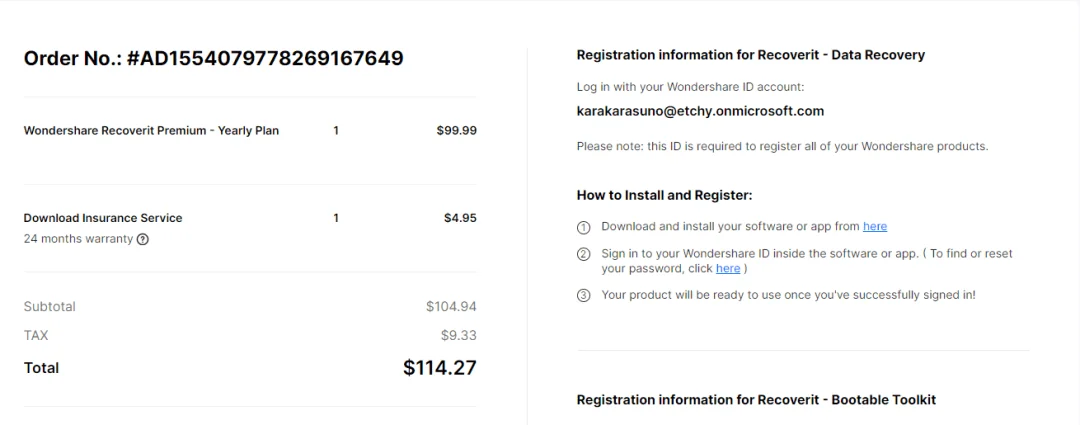Open the download software 'here' link
Image resolution: width=1080 pixels, height=425 pixels.
click(875, 226)
